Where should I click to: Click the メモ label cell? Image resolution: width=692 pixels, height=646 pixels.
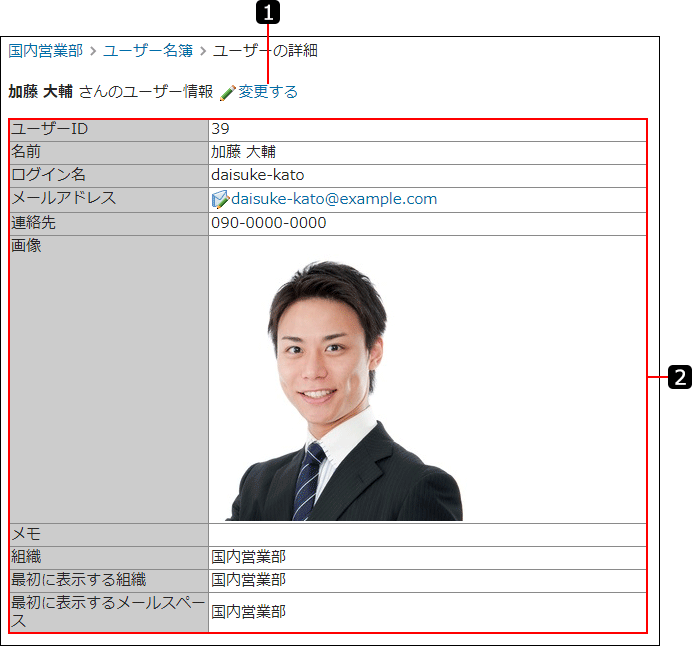[109, 535]
